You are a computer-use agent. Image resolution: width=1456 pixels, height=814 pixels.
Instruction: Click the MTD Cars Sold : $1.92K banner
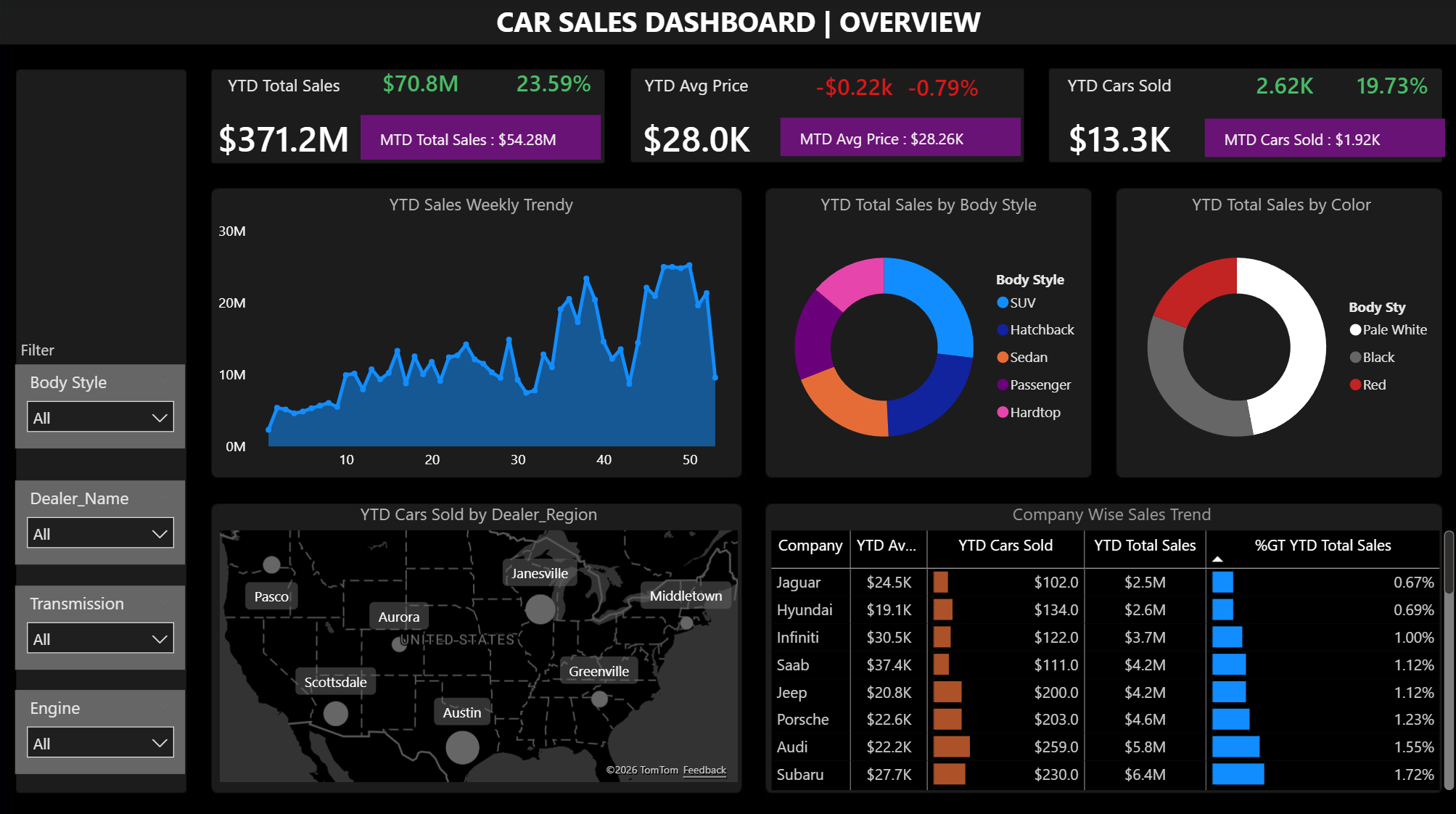point(1324,138)
